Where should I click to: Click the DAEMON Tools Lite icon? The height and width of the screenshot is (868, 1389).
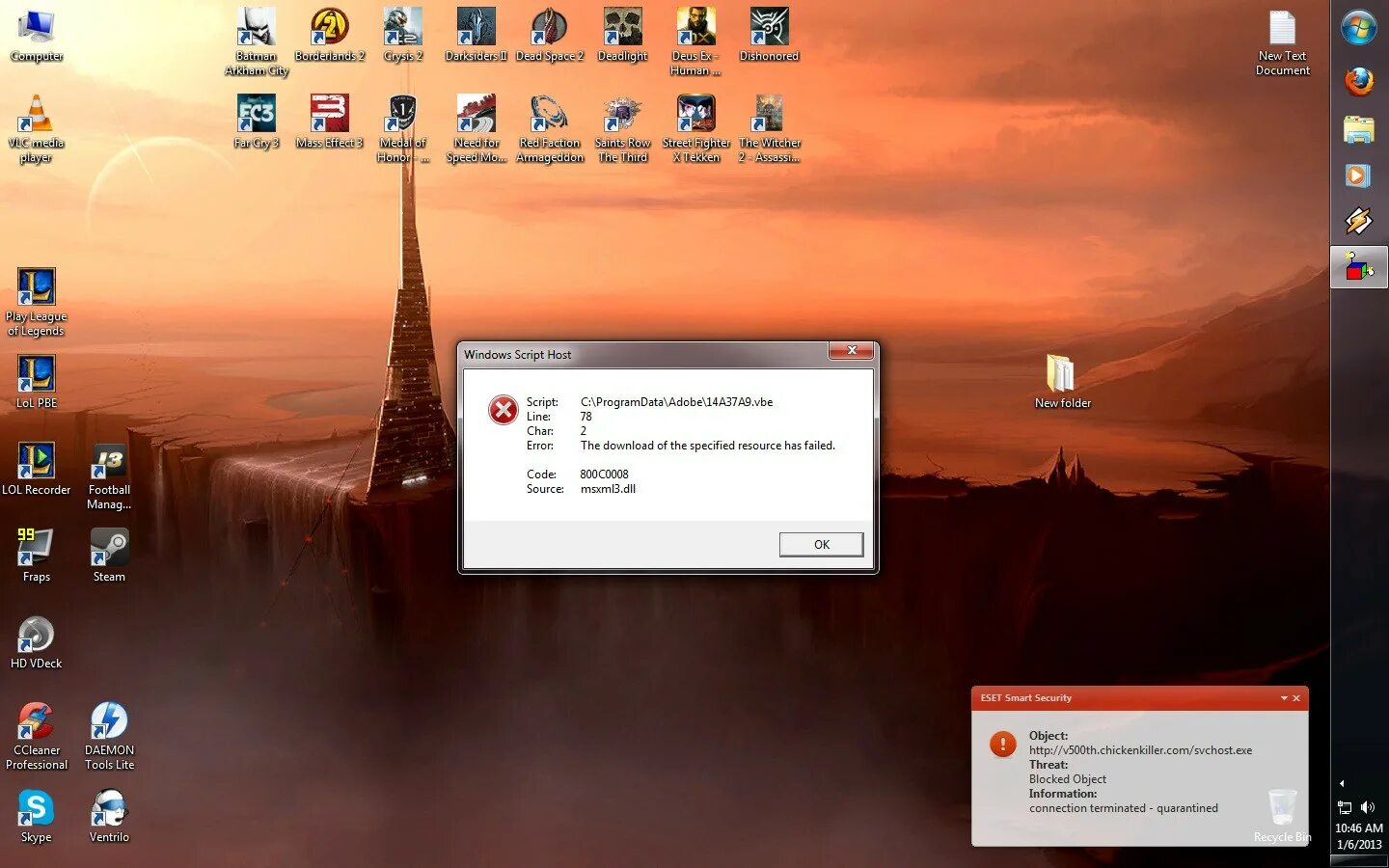click(x=109, y=737)
